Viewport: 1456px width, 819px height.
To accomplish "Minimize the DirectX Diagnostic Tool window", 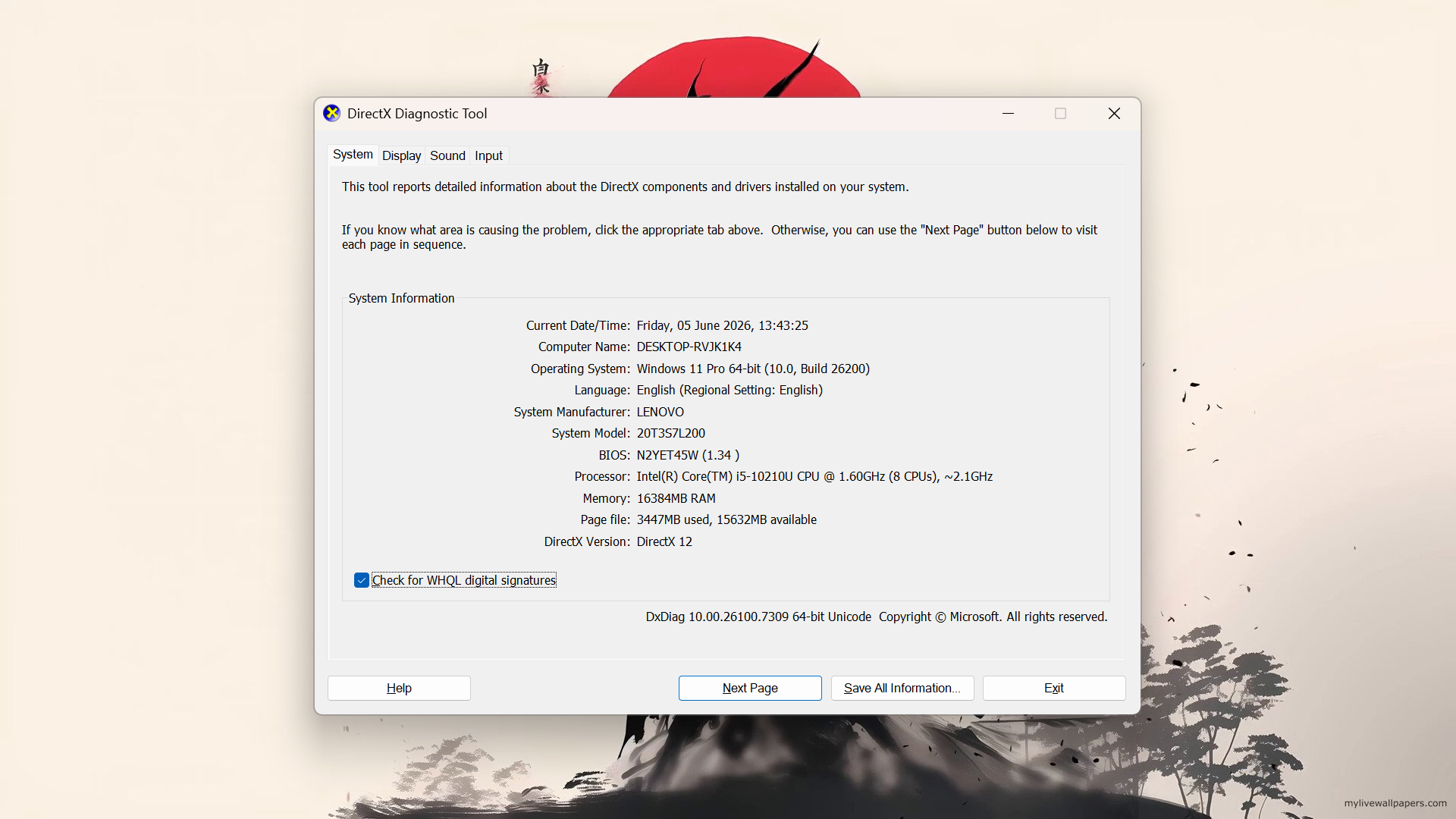I will [x=1008, y=114].
